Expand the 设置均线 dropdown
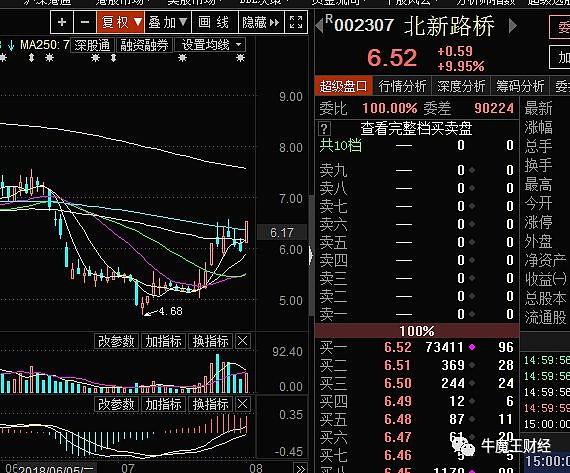This screenshot has height=473, width=570. point(211,45)
